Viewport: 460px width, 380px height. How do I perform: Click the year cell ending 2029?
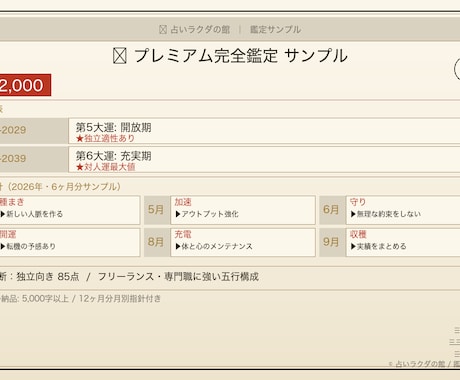click(x=33, y=131)
